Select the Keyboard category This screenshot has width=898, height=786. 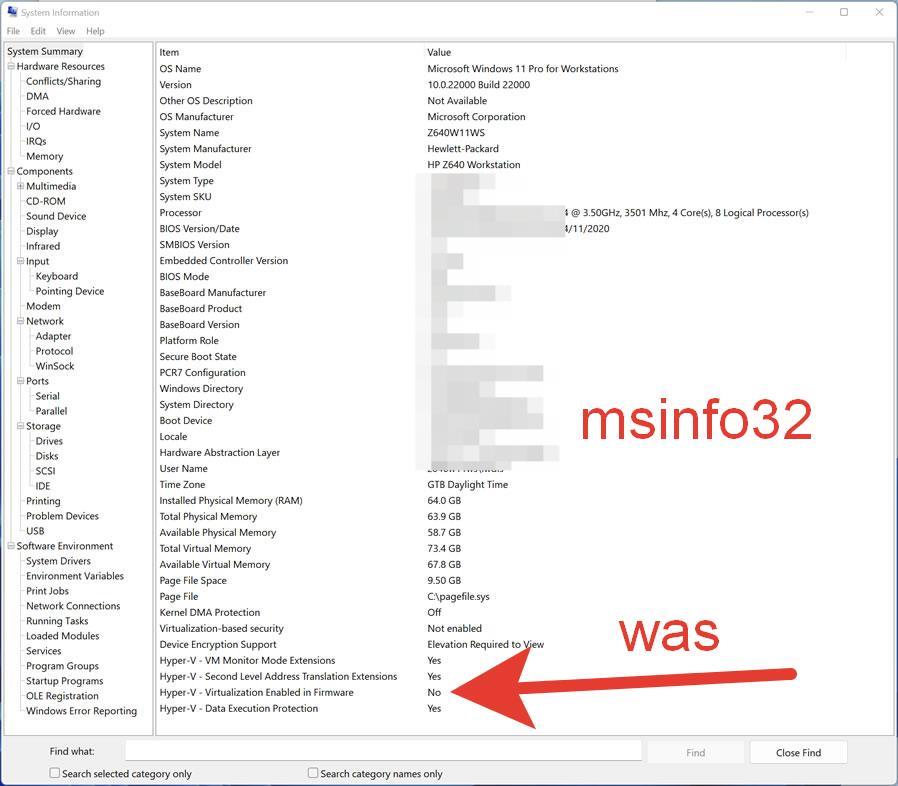[x=57, y=276]
